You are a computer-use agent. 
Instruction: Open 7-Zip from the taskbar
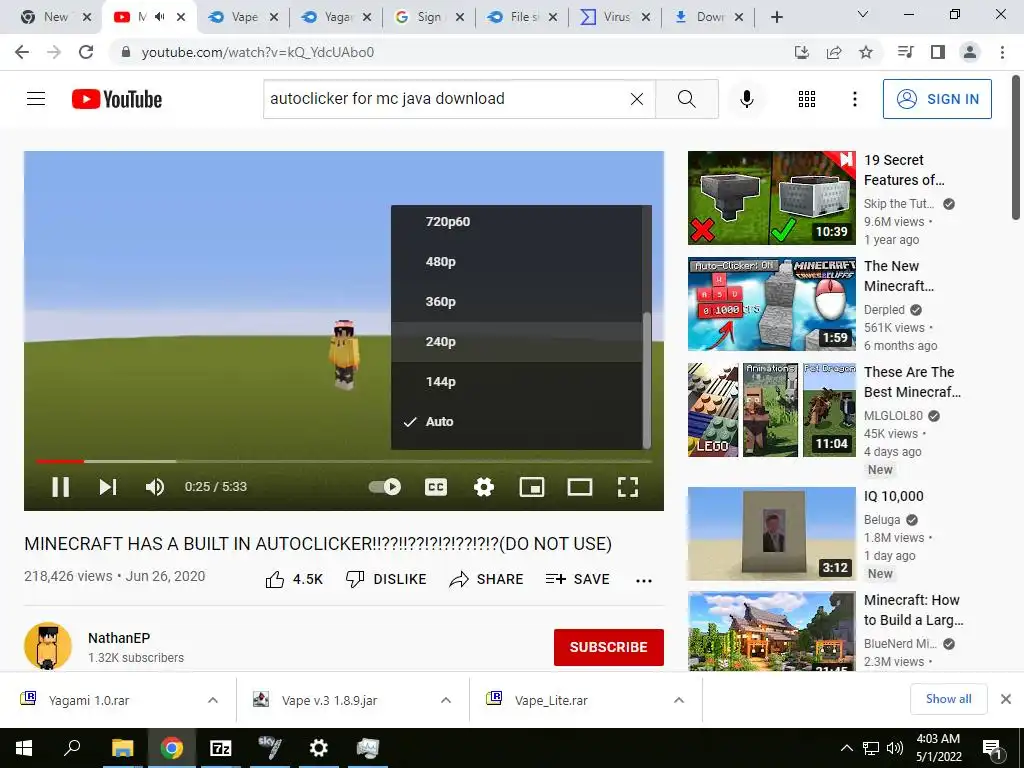pos(220,748)
